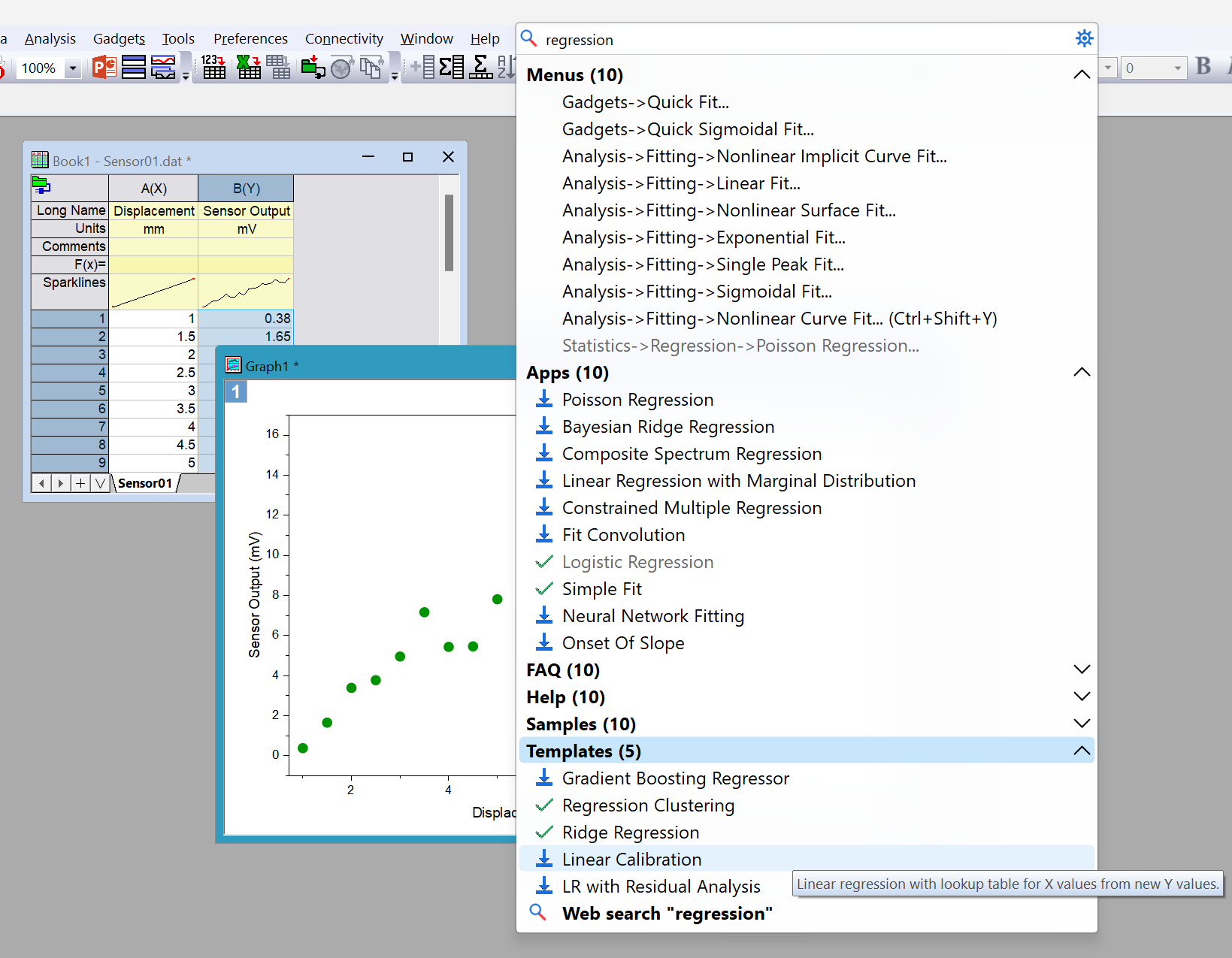The width and height of the screenshot is (1232, 958).
Task: Expand the Samples results section
Action: pos(1081,724)
